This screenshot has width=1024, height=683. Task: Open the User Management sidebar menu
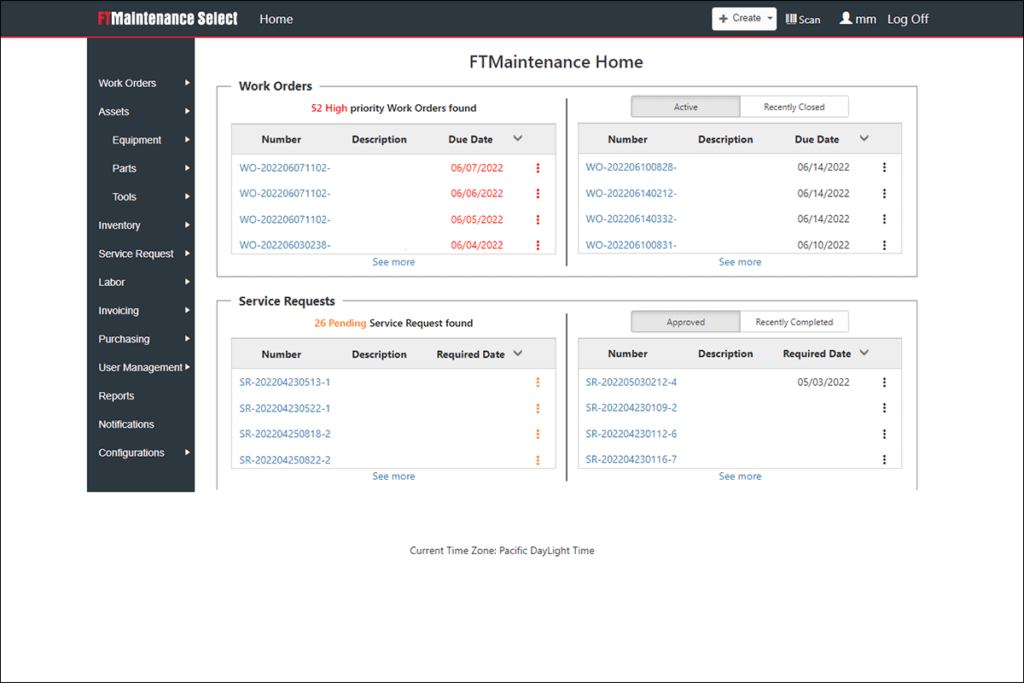141,367
